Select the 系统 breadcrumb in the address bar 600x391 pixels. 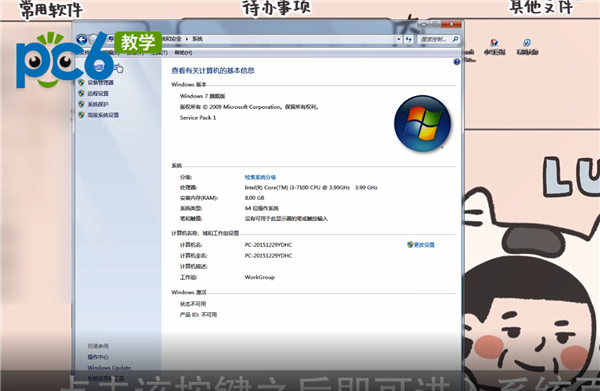pos(197,39)
